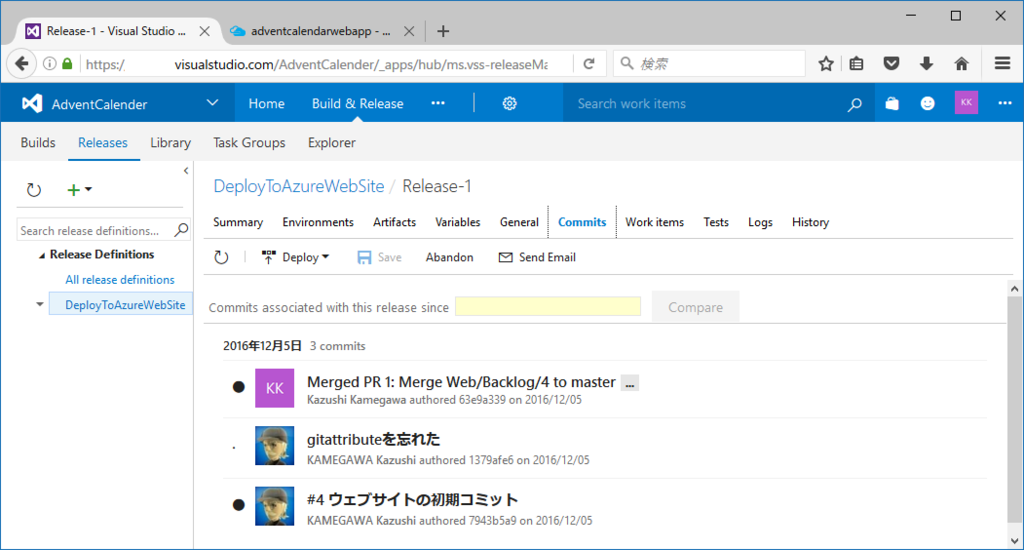Viewport: 1024px width, 550px height.
Task: Open the green plus new definition dropdown
Action: 79,189
